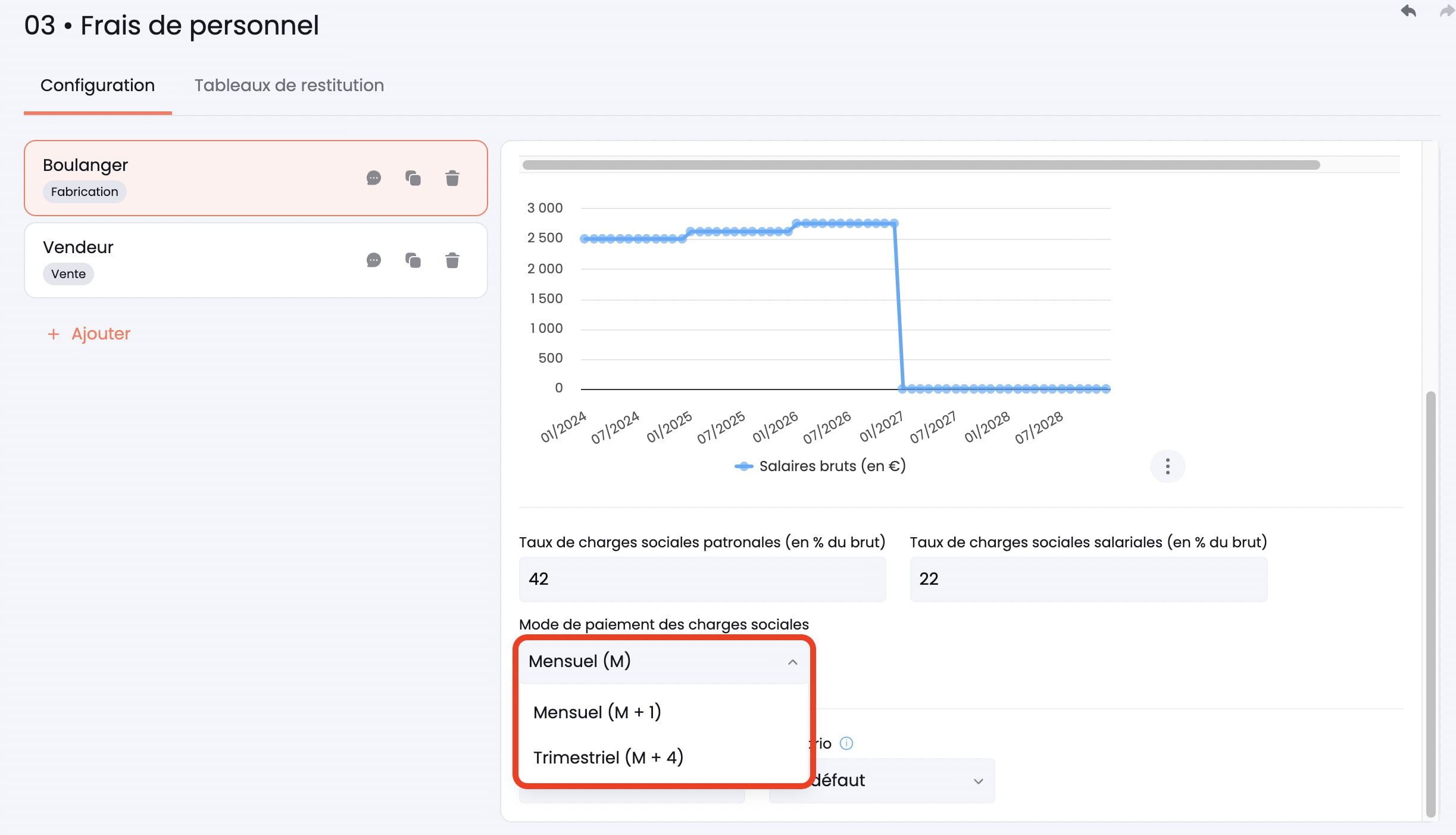Open comment icon on Vendeur card
The height and width of the screenshot is (835, 1456).
(374, 260)
